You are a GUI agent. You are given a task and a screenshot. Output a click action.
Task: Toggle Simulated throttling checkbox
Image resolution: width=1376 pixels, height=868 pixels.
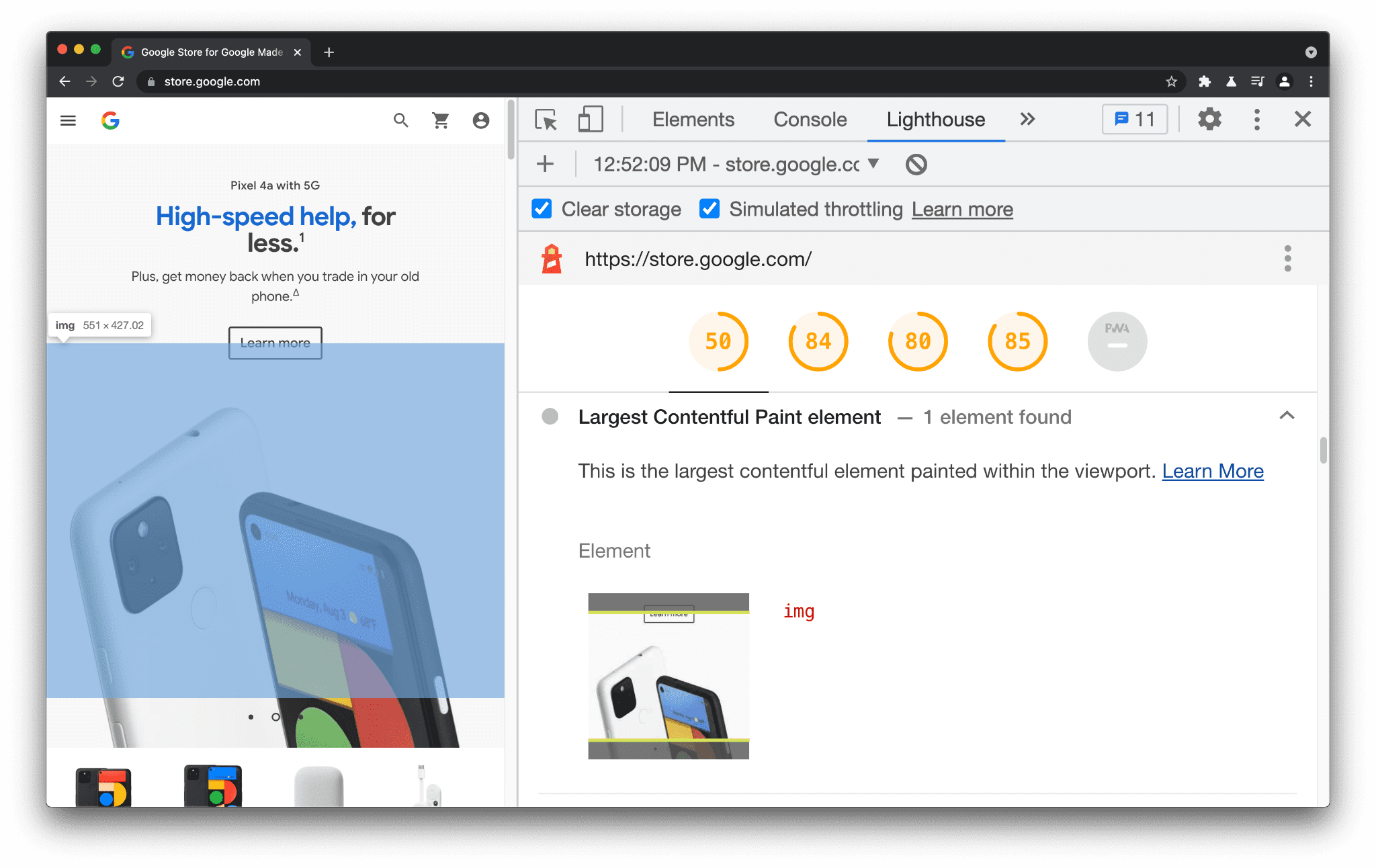(707, 208)
